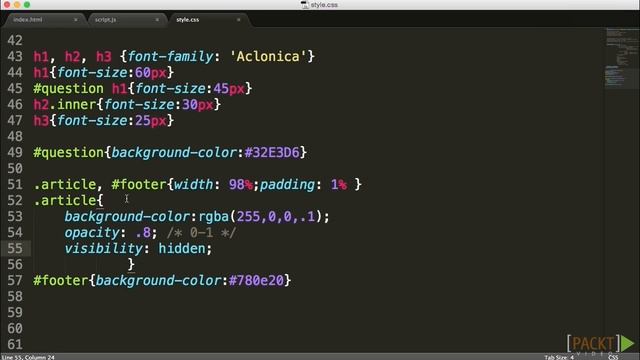The height and width of the screenshot is (360, 640).
Task: Close the index.html tab
Action: 76,20
